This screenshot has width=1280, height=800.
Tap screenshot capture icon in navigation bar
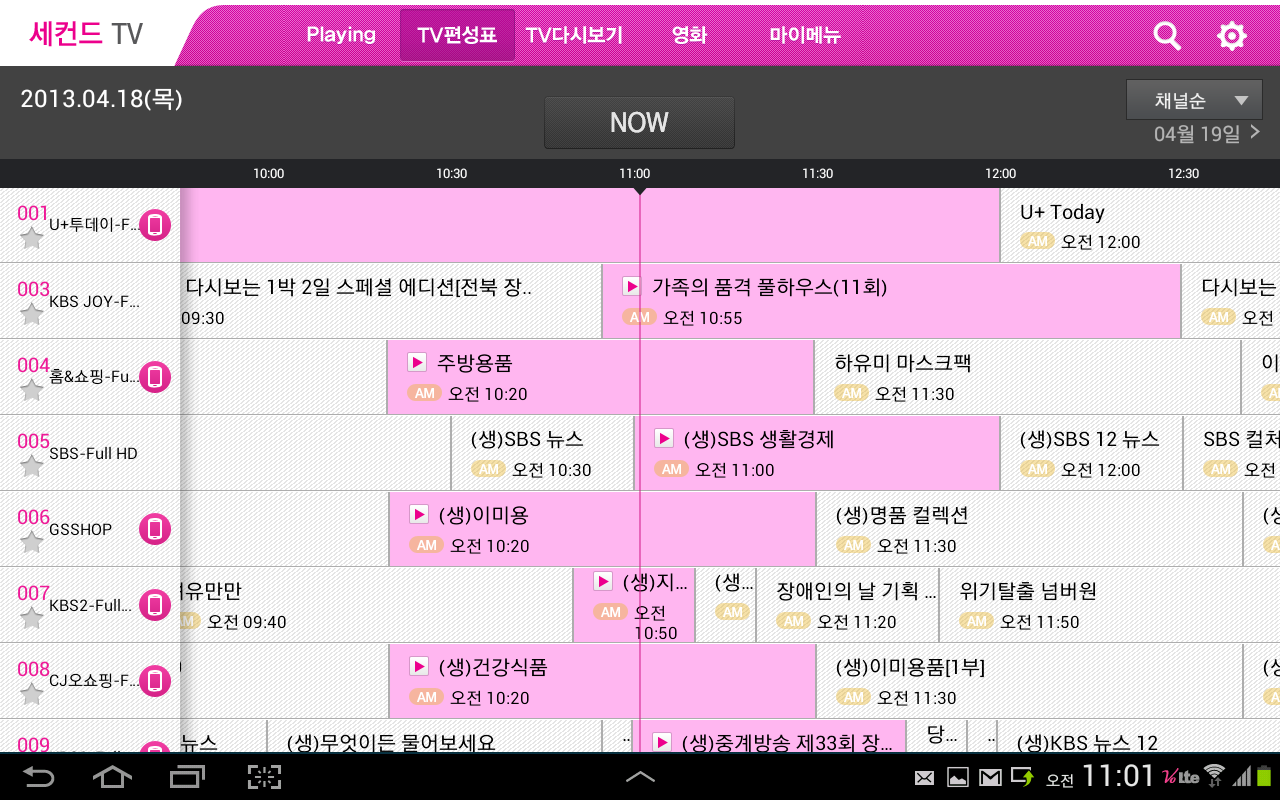(x=265, y=777)
